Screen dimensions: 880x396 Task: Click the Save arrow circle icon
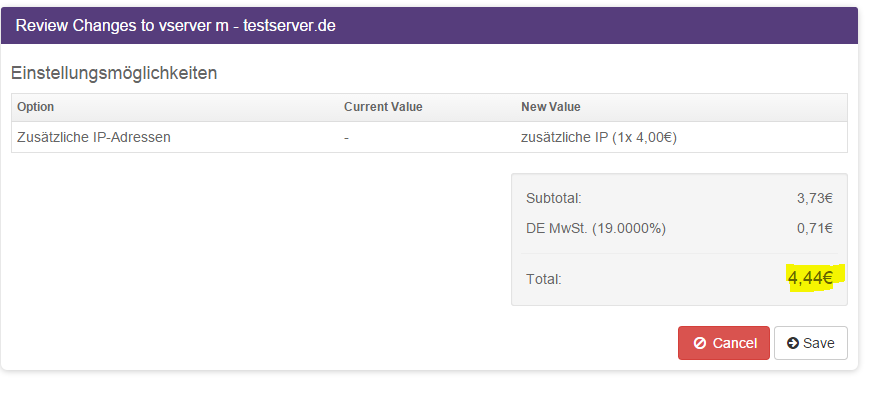click(792, 343)
